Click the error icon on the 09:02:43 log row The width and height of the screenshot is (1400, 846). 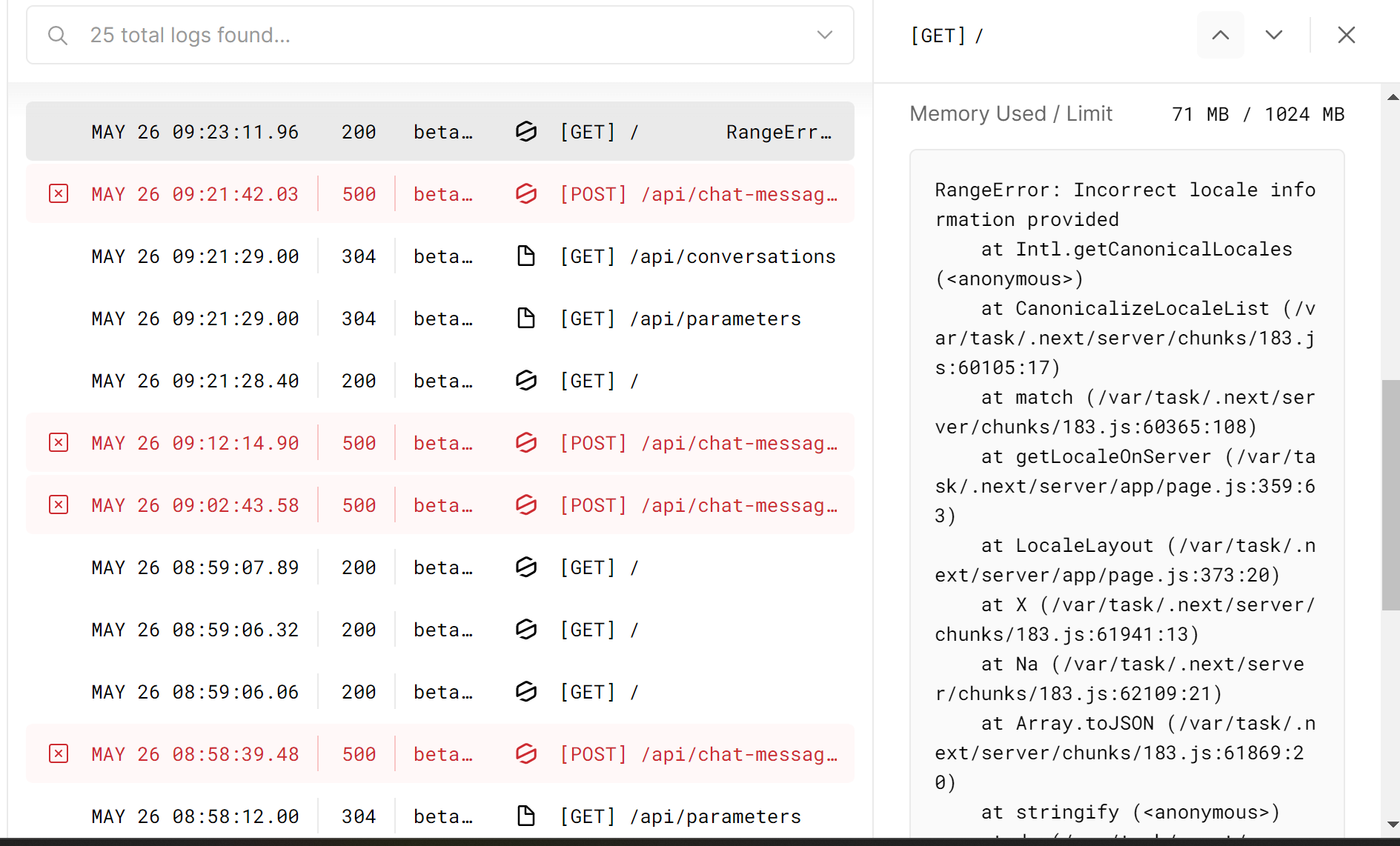pos(58,504)
